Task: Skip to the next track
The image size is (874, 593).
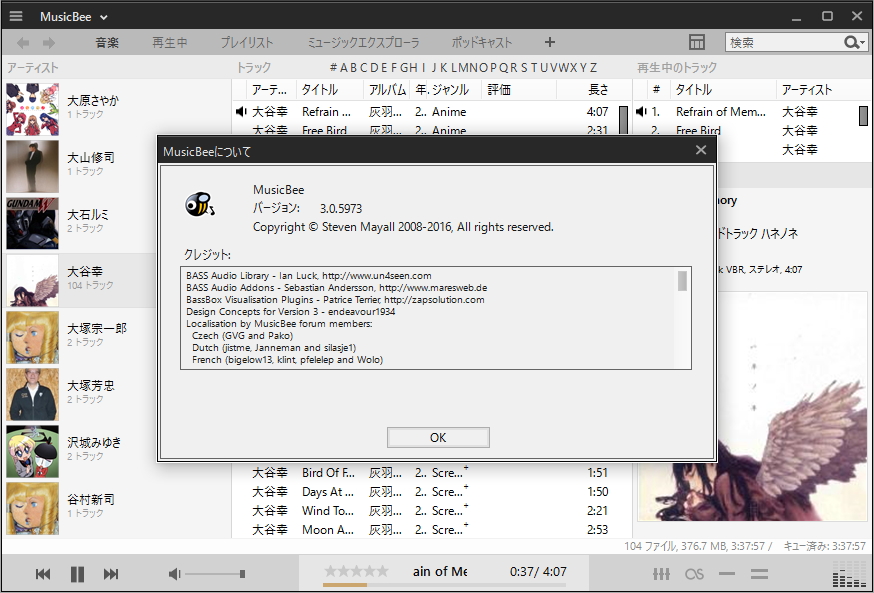Action: point(111,573)
